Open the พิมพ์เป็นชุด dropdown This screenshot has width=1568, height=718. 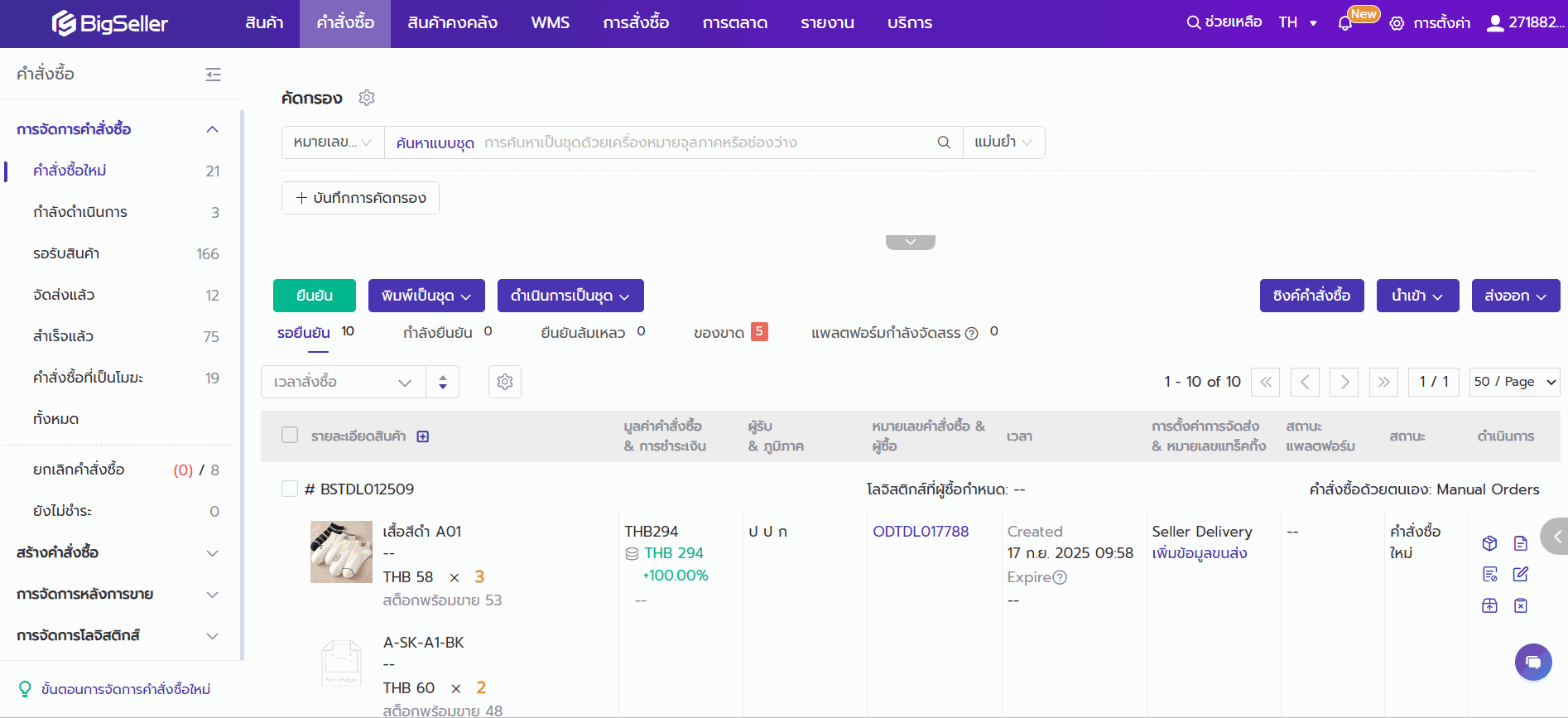pos(426,296)
